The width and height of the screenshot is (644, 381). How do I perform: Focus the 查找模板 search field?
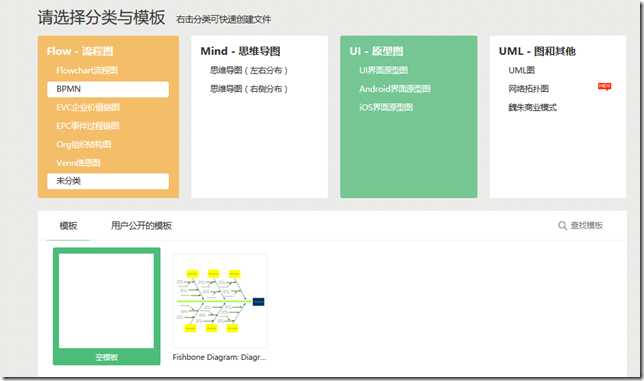pyautogui.click(x=586, y=225)
